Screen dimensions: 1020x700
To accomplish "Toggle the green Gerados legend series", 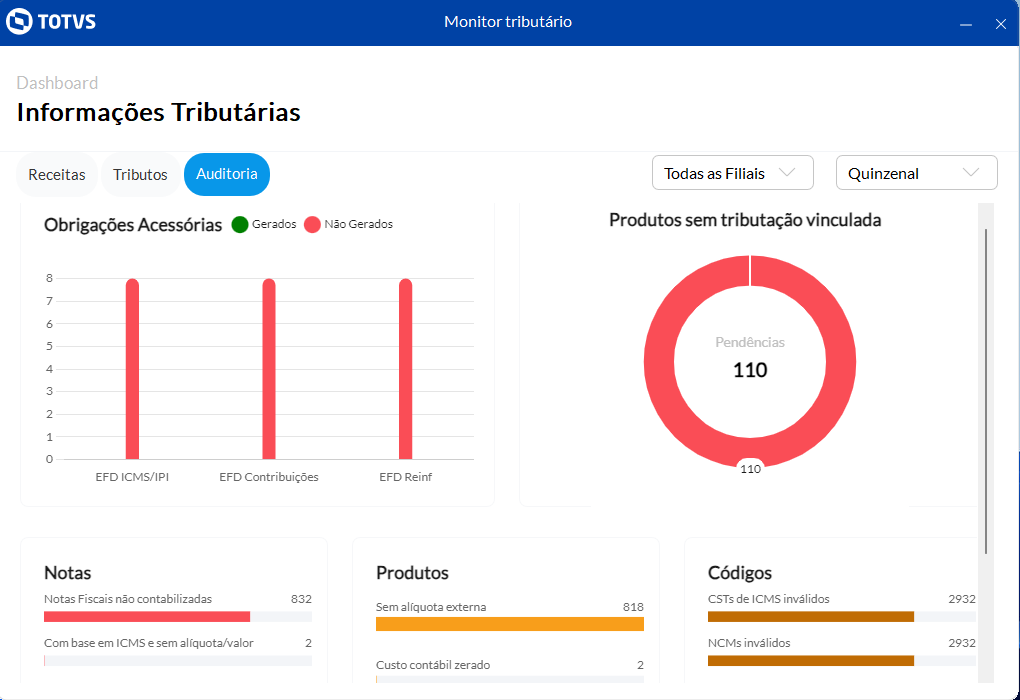I will coord(240,225).
